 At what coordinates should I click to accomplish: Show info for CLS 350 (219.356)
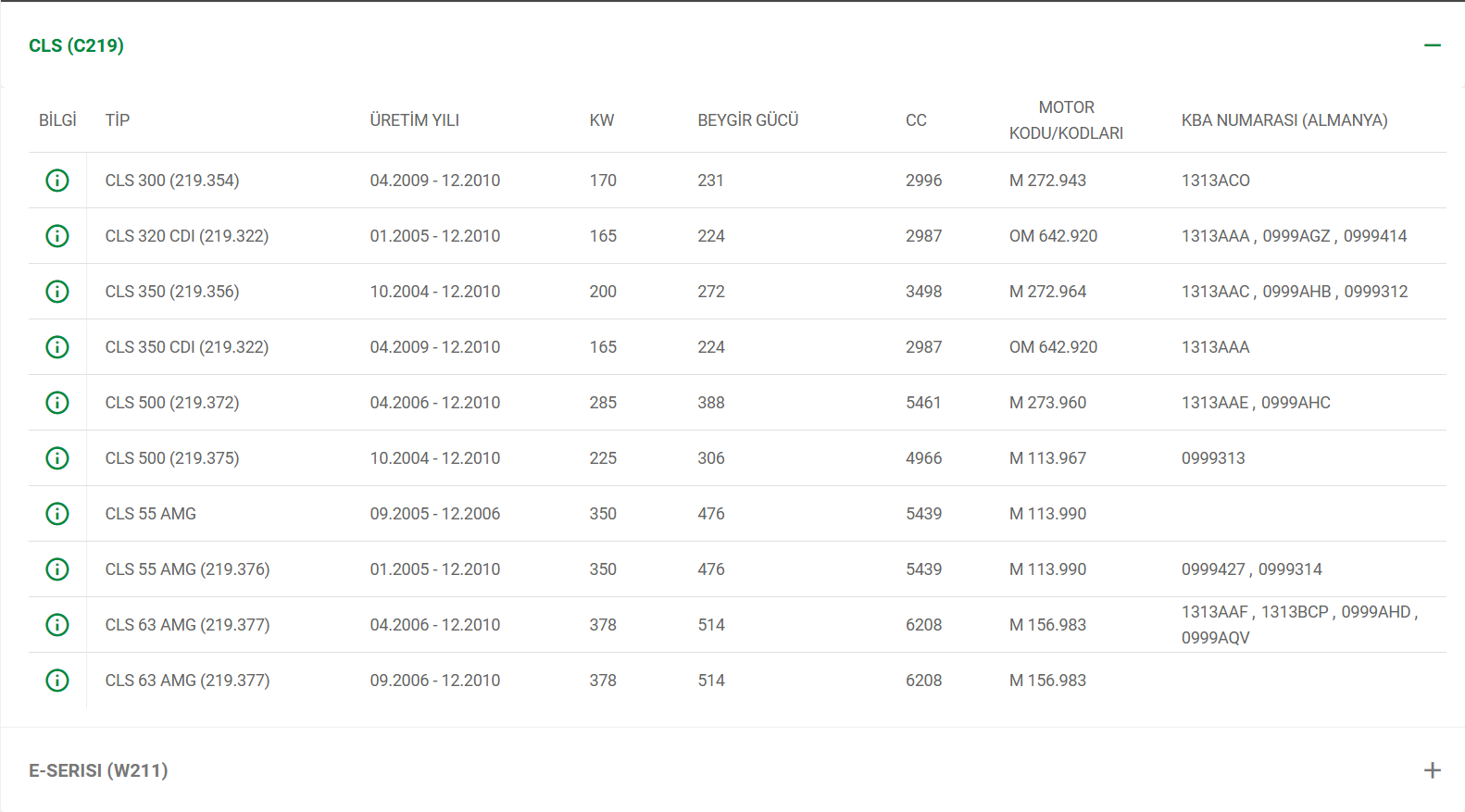pos(57,292)
